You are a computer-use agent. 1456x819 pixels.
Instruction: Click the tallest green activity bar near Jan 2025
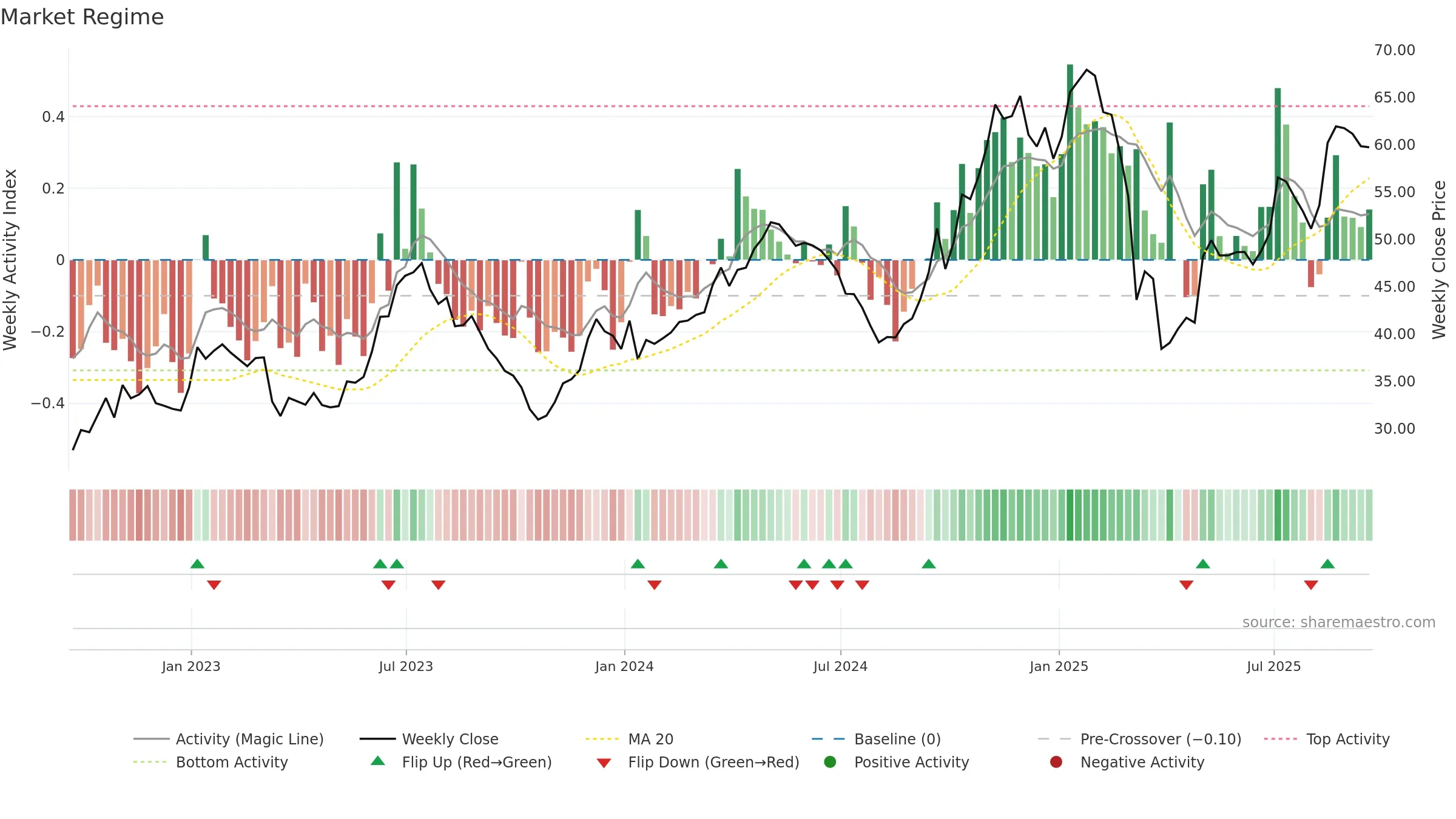[1070, 162]
